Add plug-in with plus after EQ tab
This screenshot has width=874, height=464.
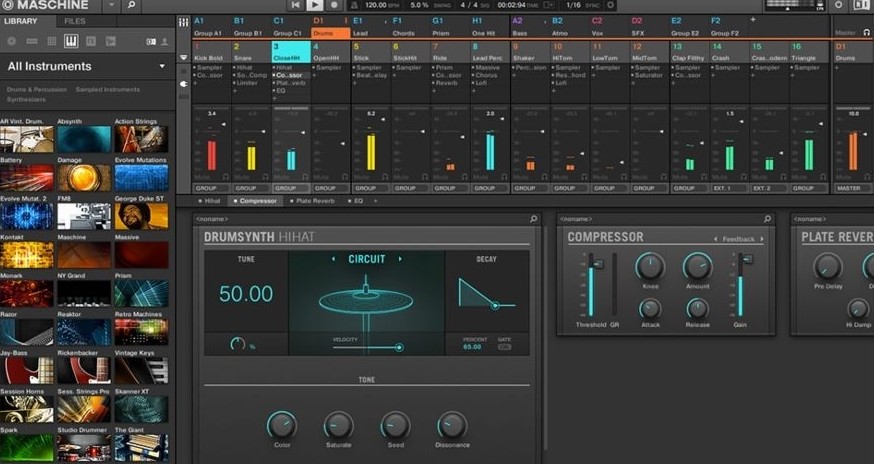(x=375, y=201)
